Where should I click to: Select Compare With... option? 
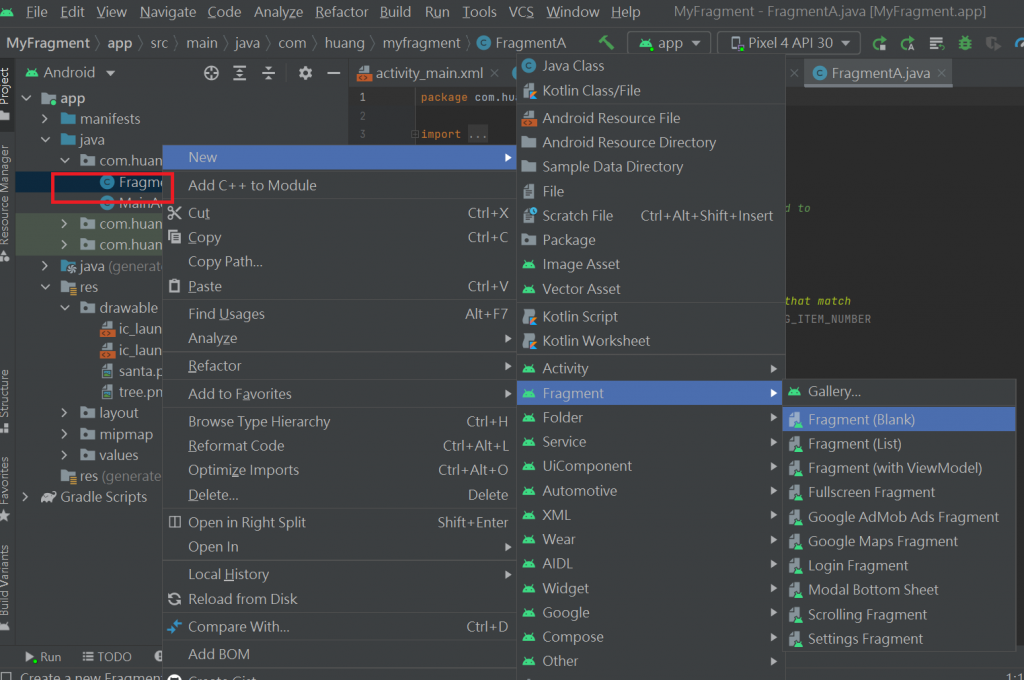(339, 626)
